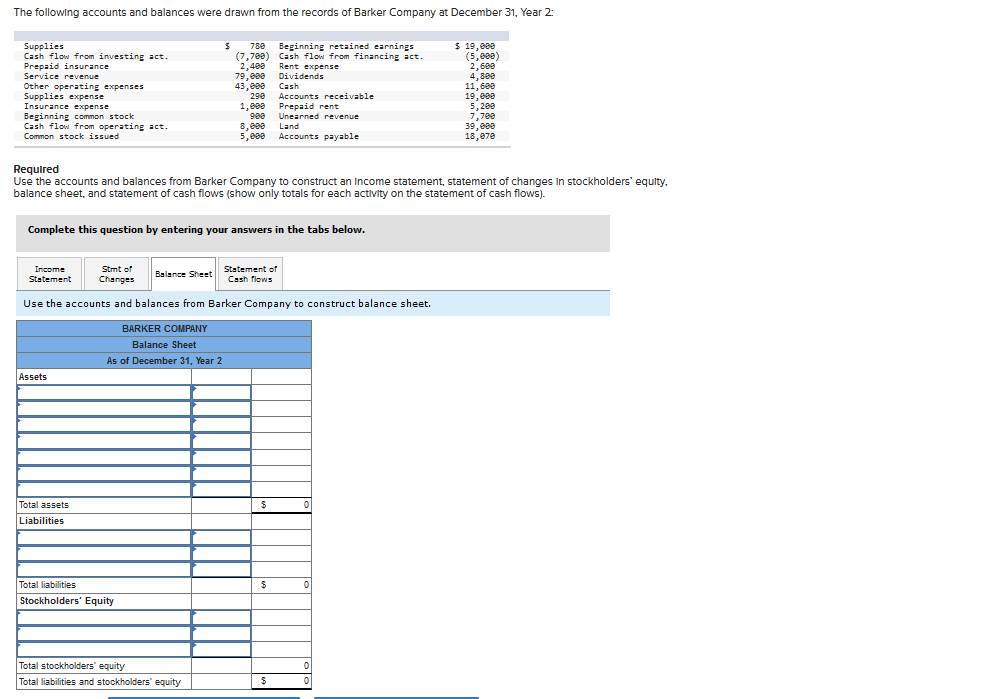
Task: Click 'Common stock issued' in the data table
Action: pos(72,136)
